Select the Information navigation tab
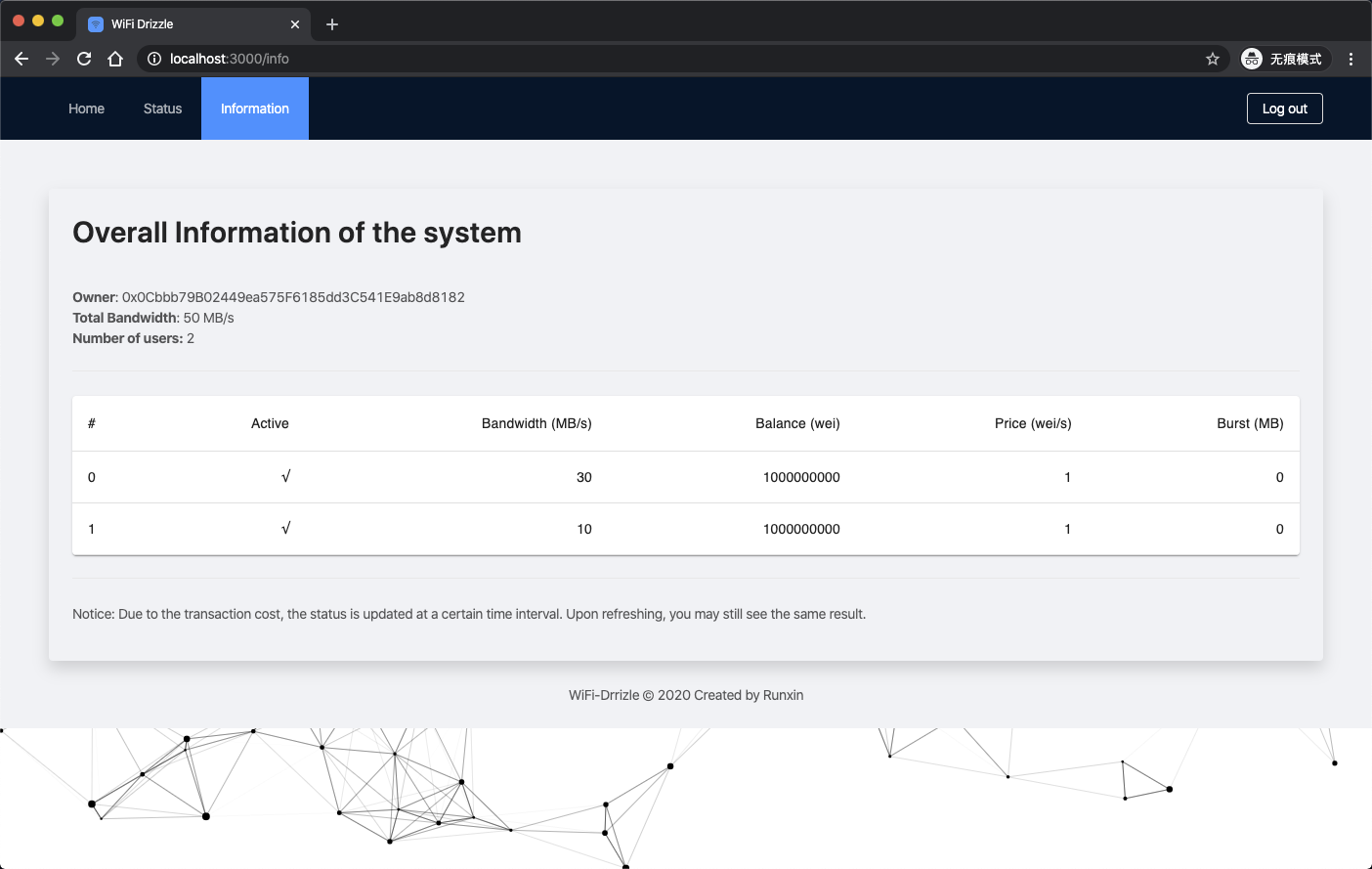Viewport: 1372px width, 869px height. pyautogui.click(x=254, y=109)
